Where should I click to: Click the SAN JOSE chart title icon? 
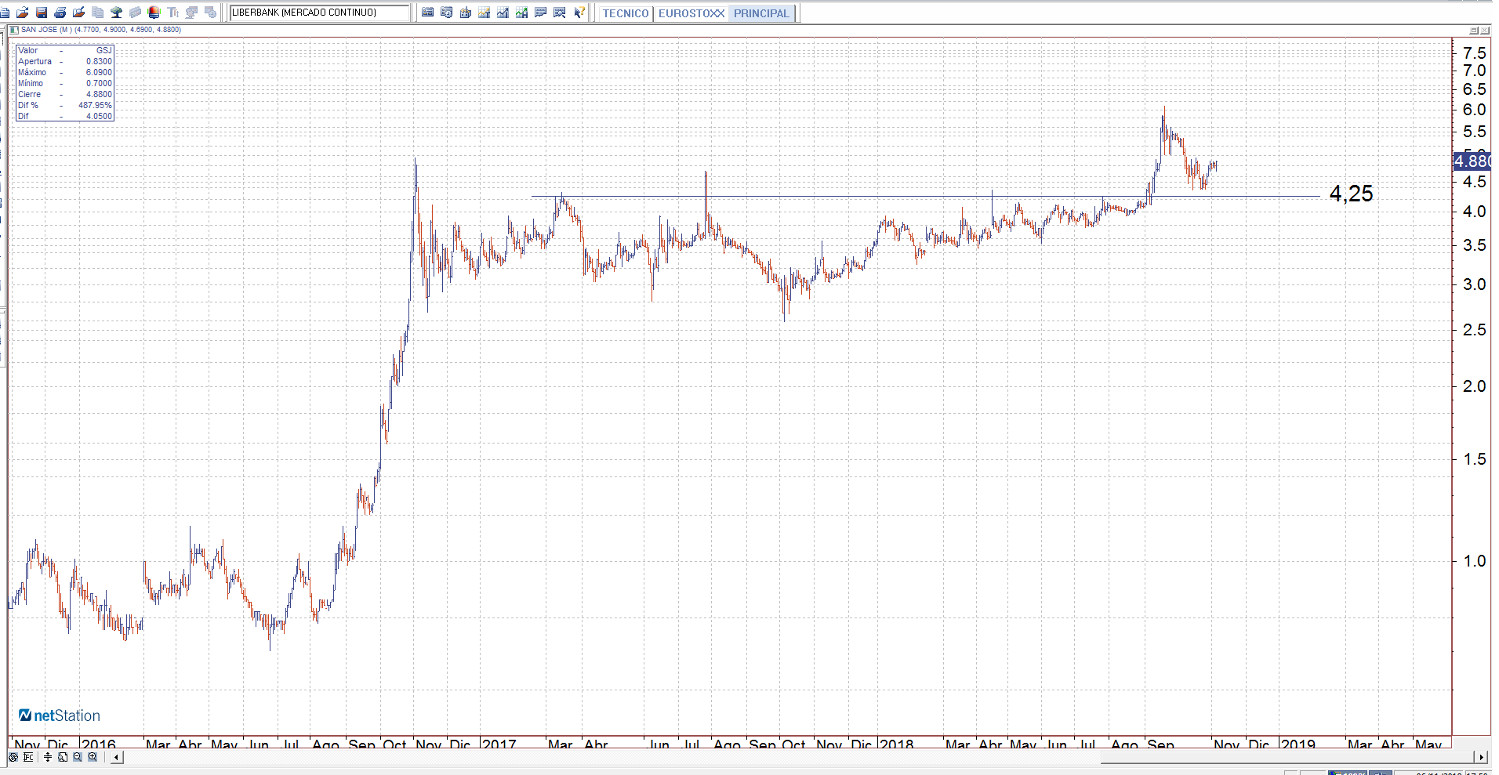[x=14, y=30]
